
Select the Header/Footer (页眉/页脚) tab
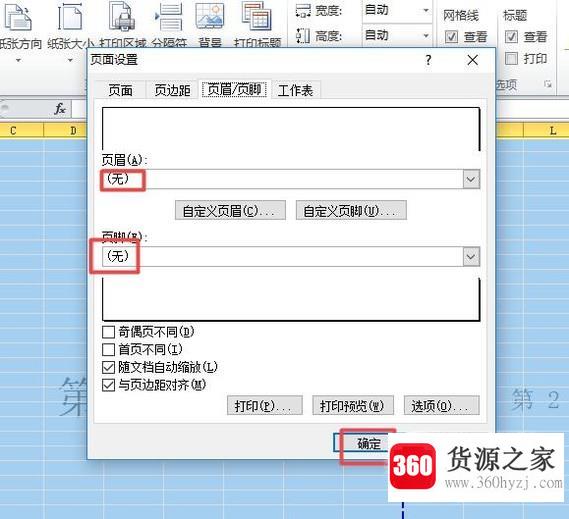click(234, 89)
